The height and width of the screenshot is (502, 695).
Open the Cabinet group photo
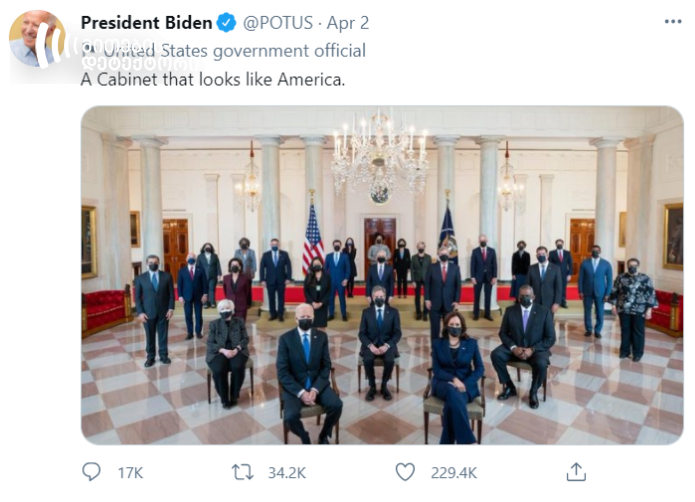(x=382, y=275)
